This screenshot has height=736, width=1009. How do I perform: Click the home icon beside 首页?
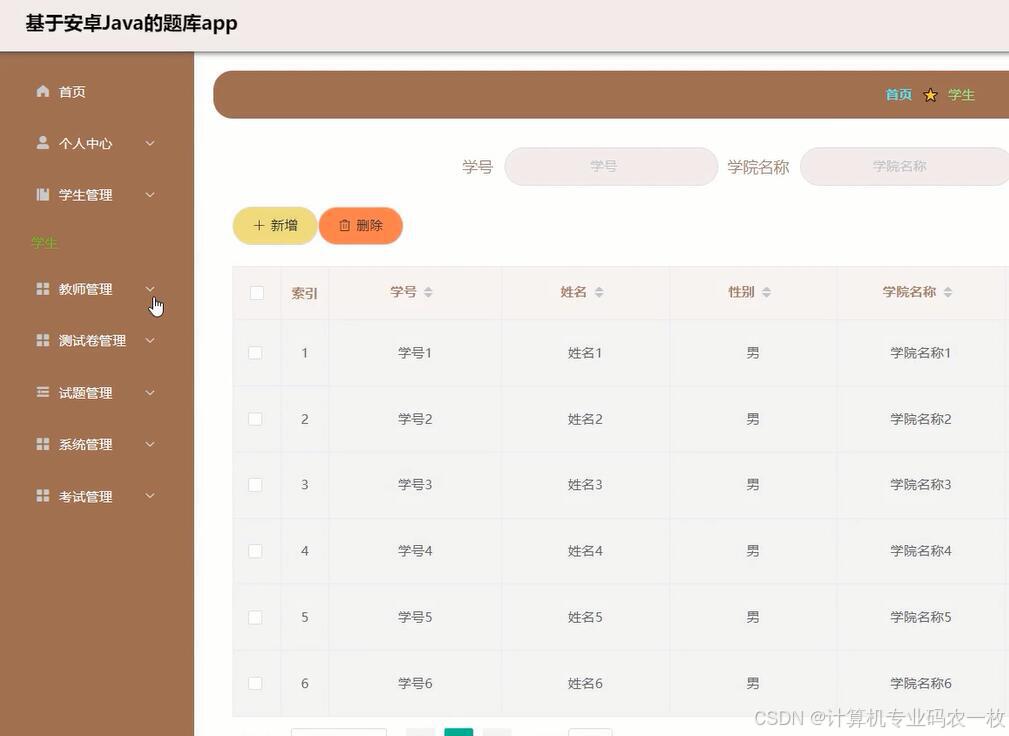(42, 91)
